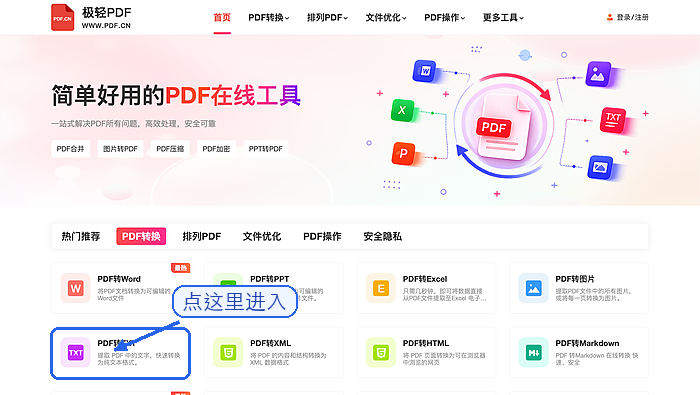The height and width of the screenshot is (395, 700).
Task: Click the purple image icon in banner
Action: coord(598,75)
